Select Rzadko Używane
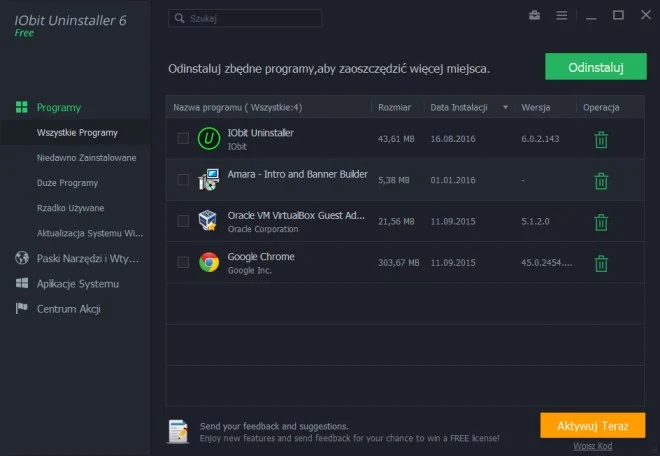Viewport: 660px width, 456px height. (x=70, y=208)
